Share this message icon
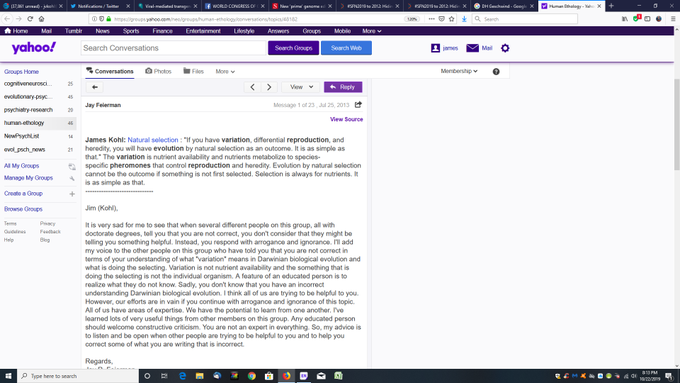This screenshot has width=680, height=383. (x=358, y=105)
